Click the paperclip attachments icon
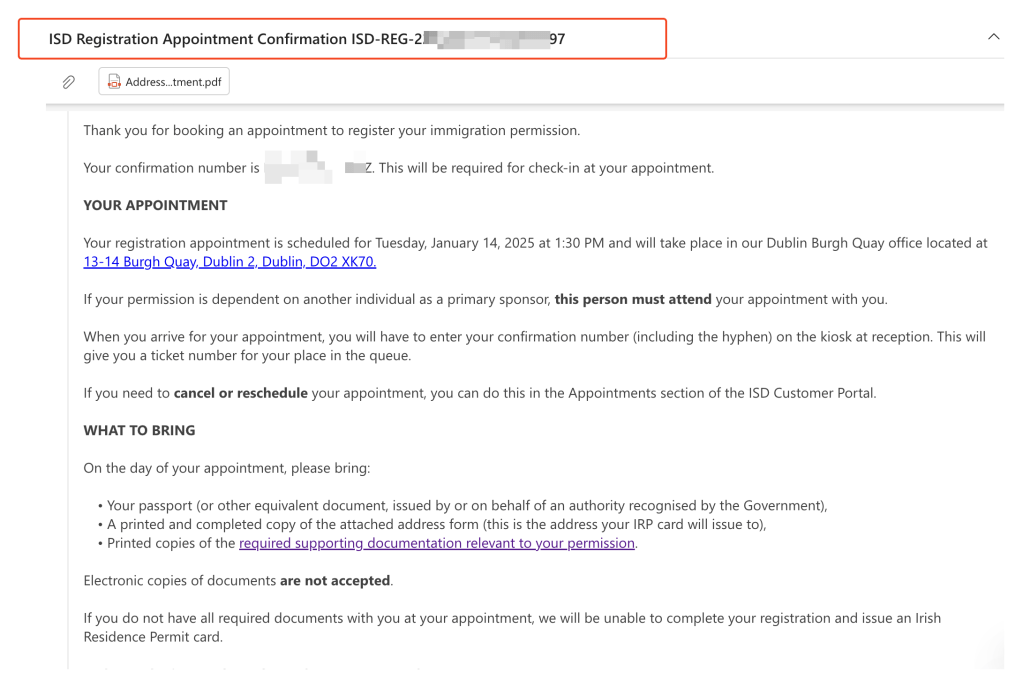 69,82
